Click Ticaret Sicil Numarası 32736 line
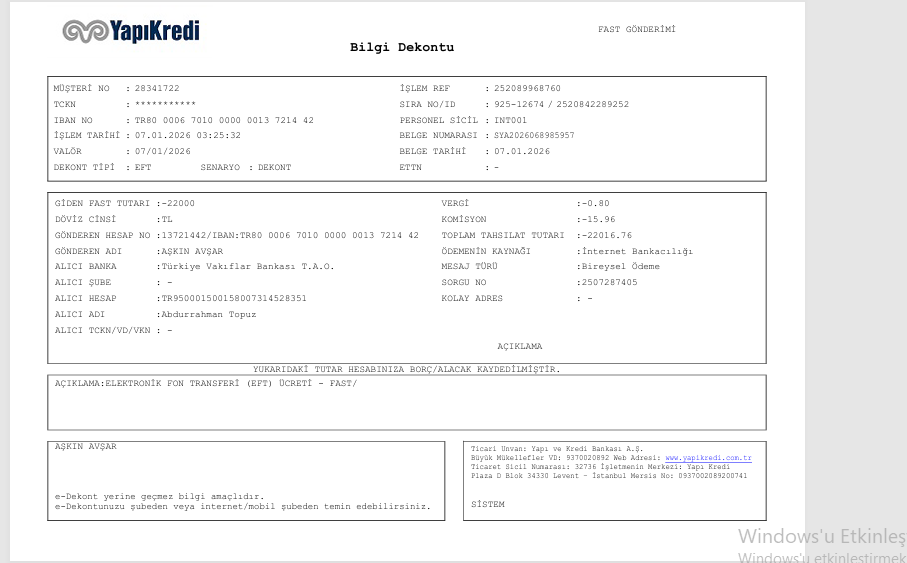This screenshot has width=907, height=563. coord(600,466)
